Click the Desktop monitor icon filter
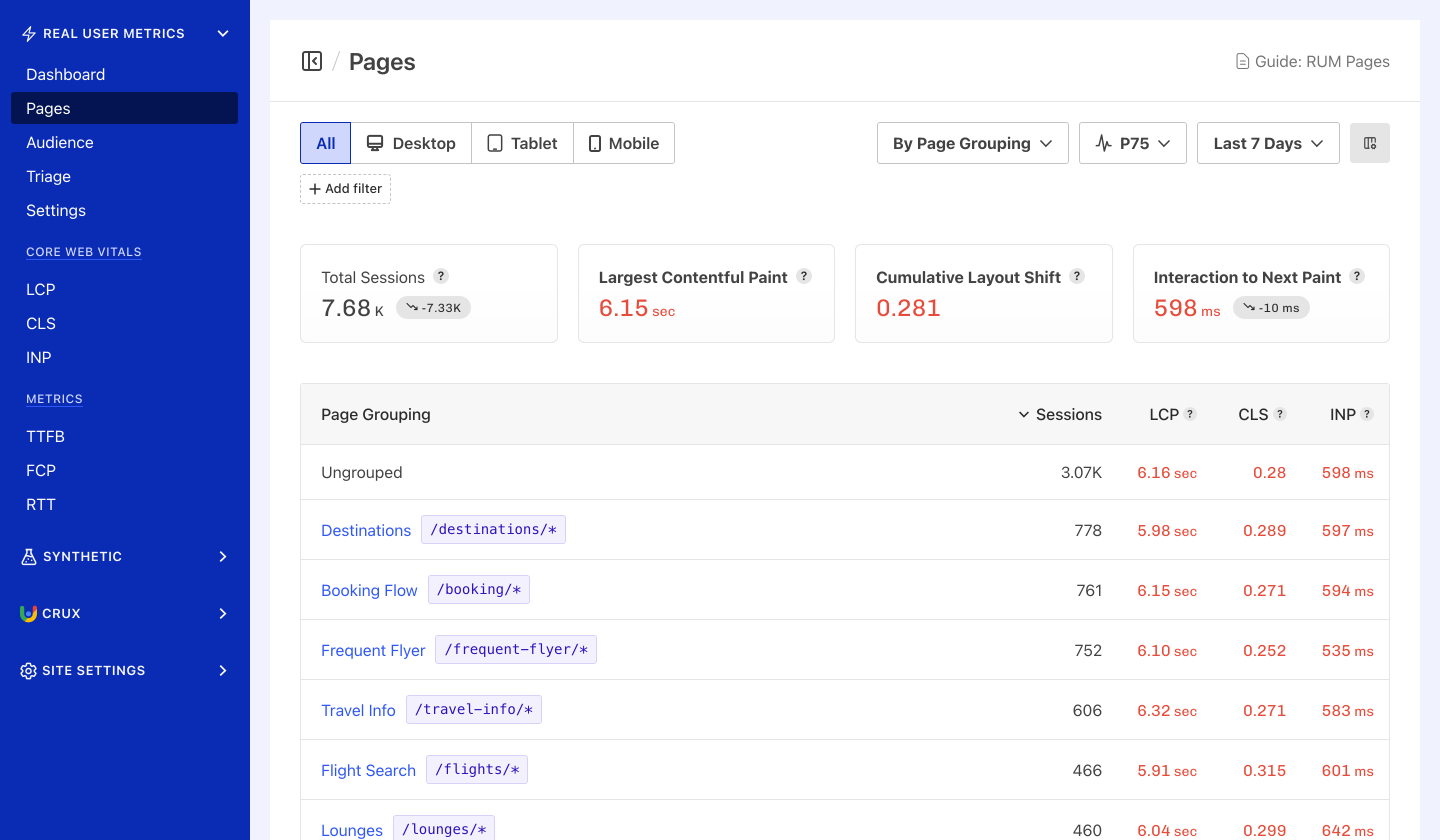This screenshot has width=1440, height=840. 375,143
